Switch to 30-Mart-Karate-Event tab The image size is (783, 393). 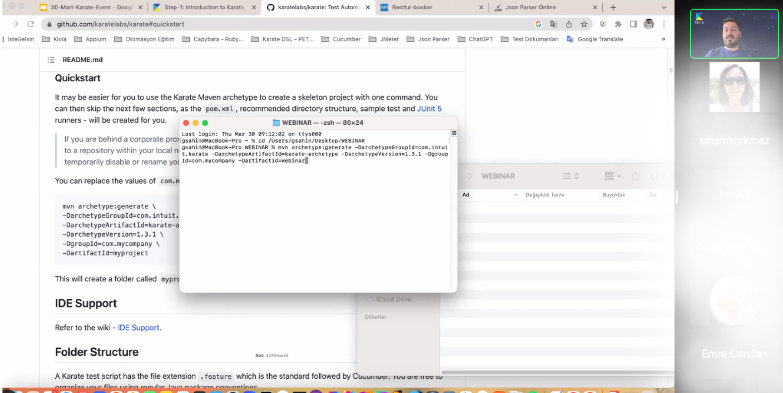pos(90,7)
